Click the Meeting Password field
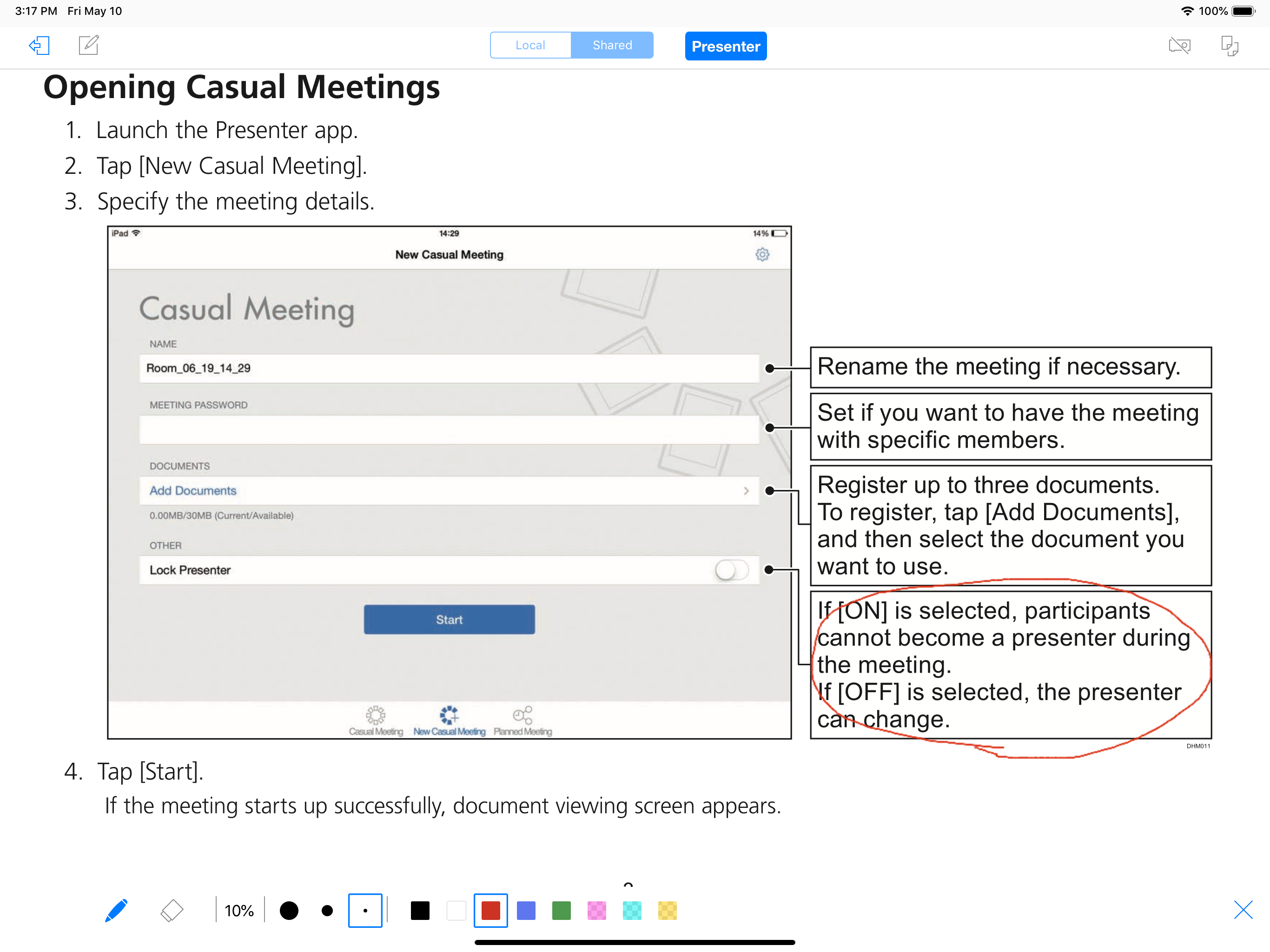The height and width of the screenshot is (952, 1270). [449, 430]
